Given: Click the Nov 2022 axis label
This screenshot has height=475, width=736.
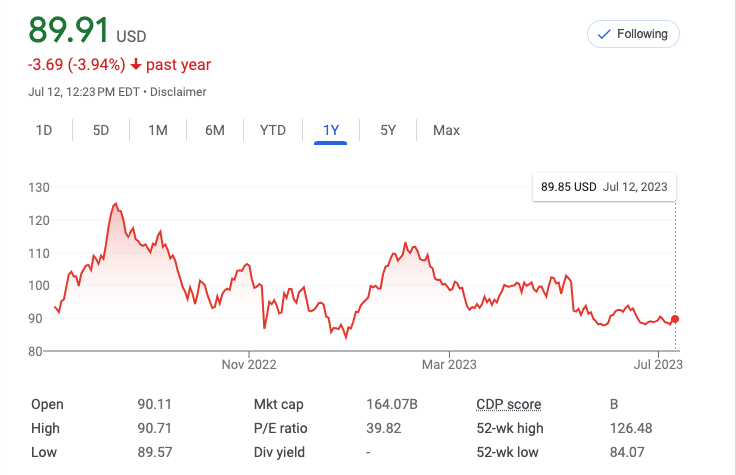Looking at the screenshot, I should [248, 363].
